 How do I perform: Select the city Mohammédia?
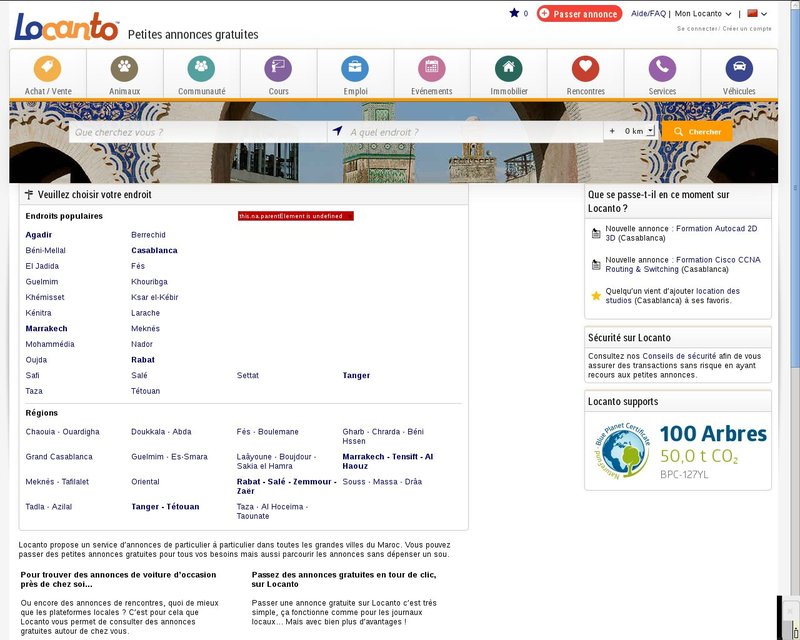click(50, 344)
